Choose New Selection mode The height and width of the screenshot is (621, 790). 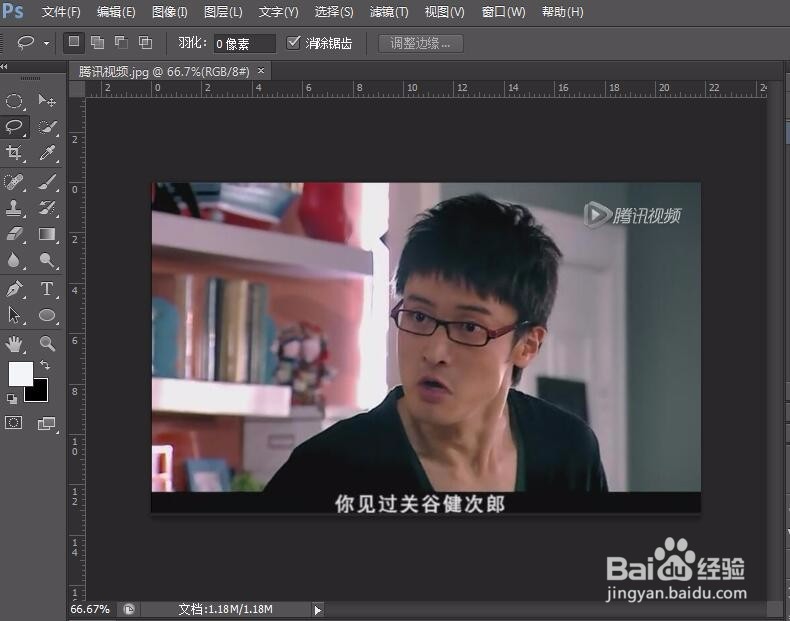click(74, 42)
